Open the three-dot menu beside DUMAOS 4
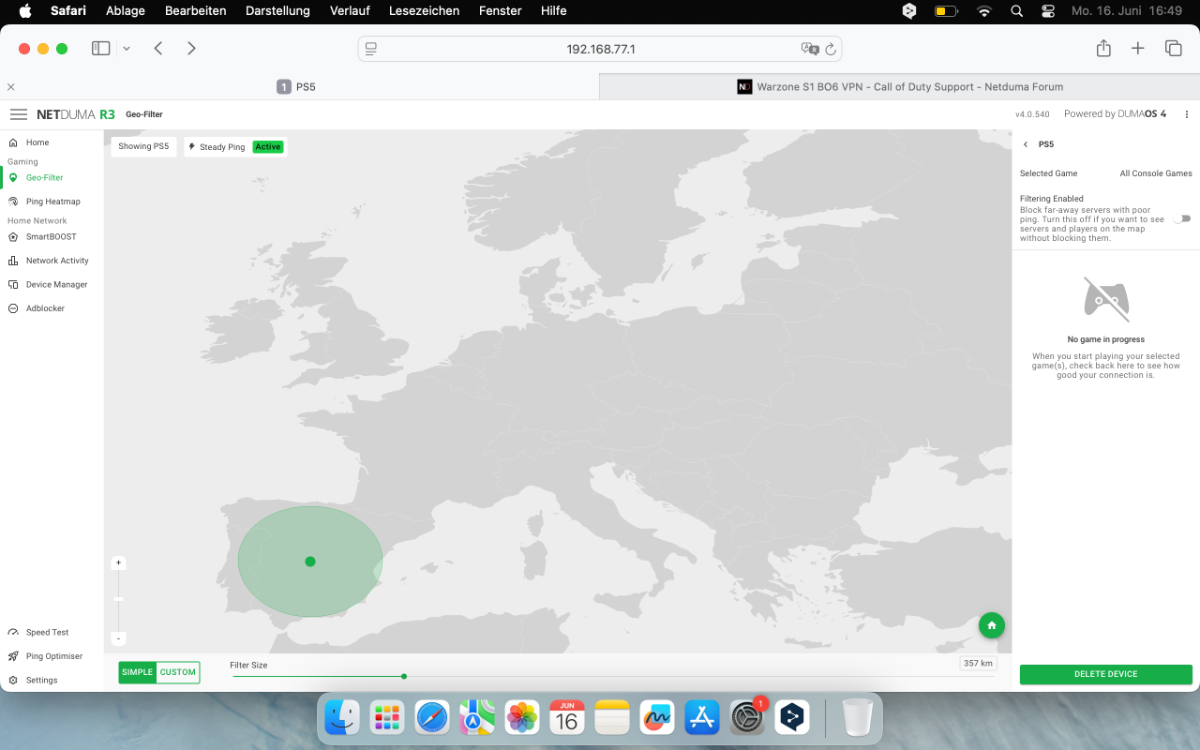 (x=1187, y=114)
